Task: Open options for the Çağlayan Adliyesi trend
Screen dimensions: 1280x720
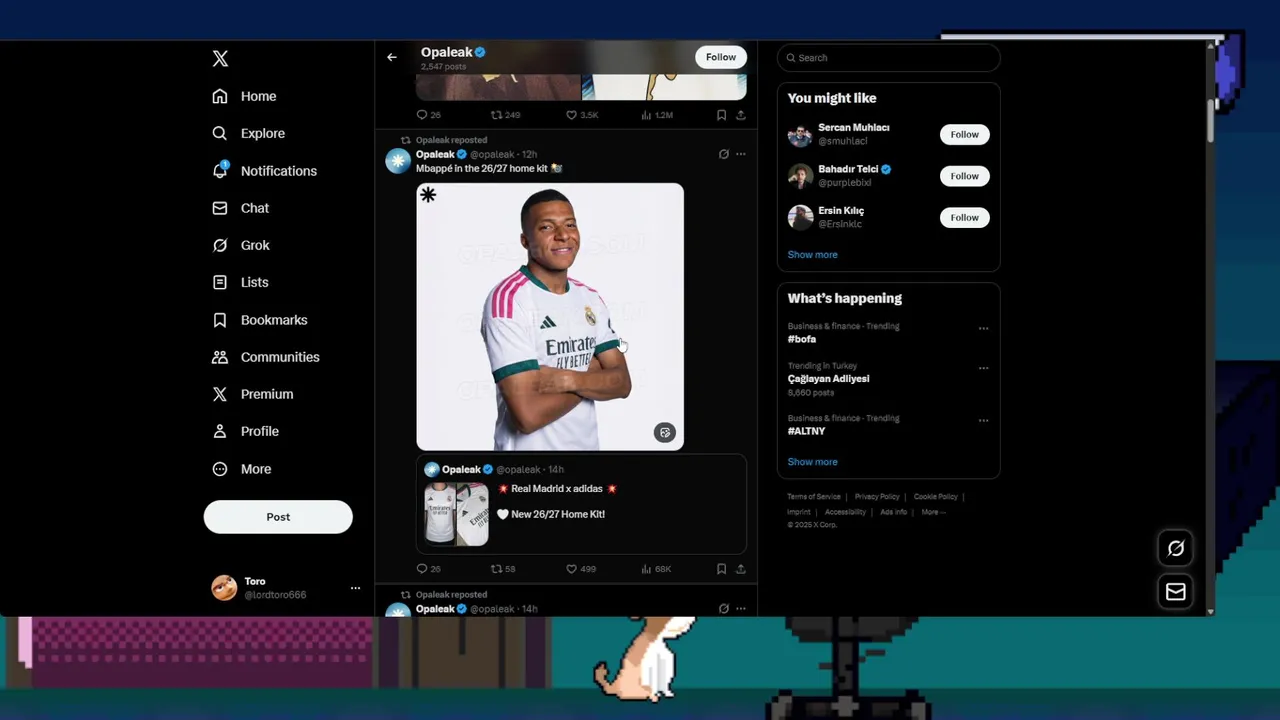Action: (x=983, y=368)
